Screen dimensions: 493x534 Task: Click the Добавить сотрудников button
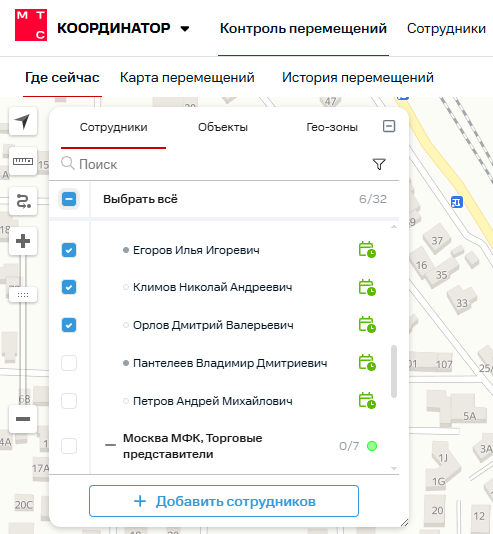click(x=224, y=501)
